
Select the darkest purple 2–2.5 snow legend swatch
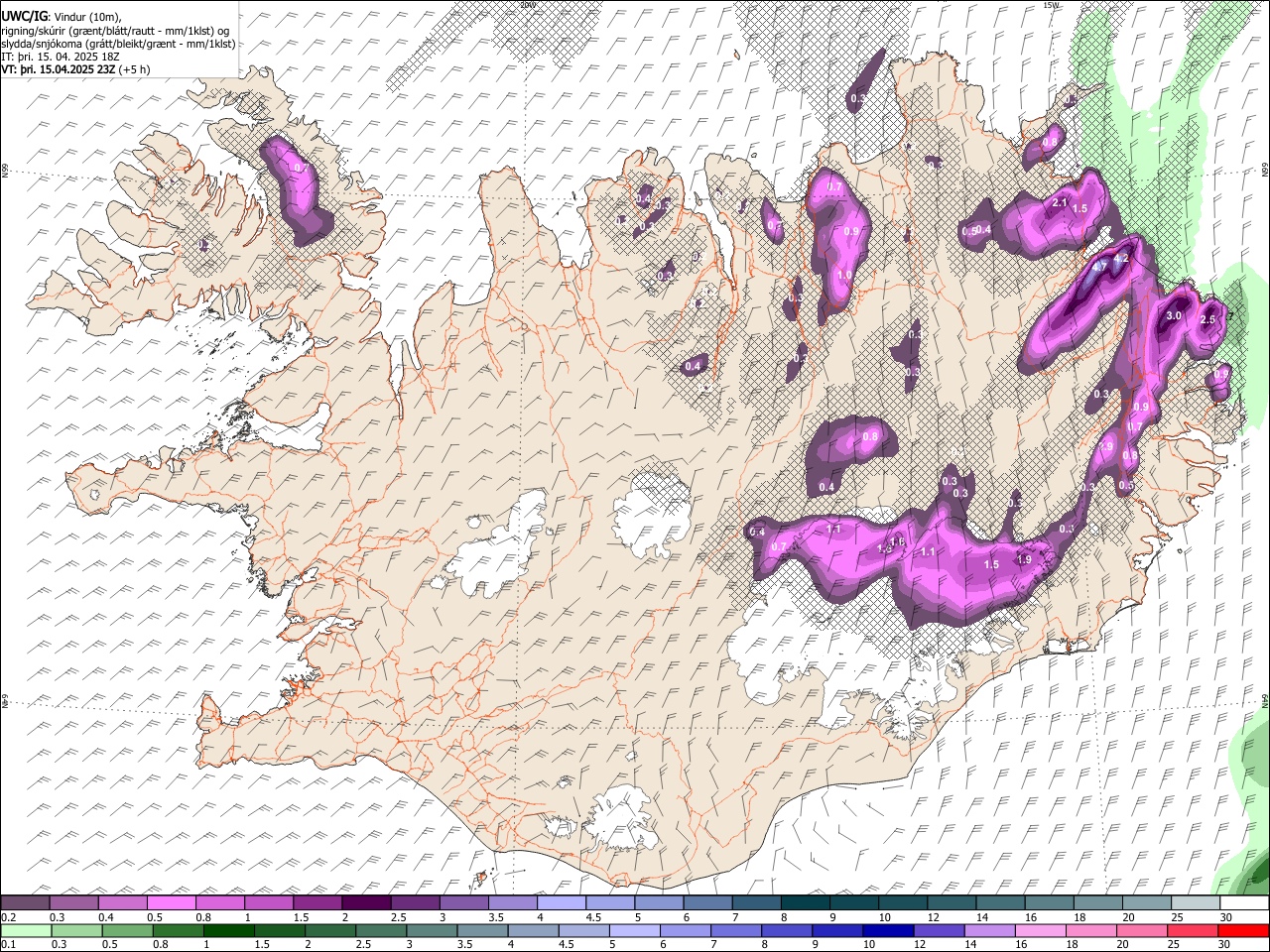[366, 903]
